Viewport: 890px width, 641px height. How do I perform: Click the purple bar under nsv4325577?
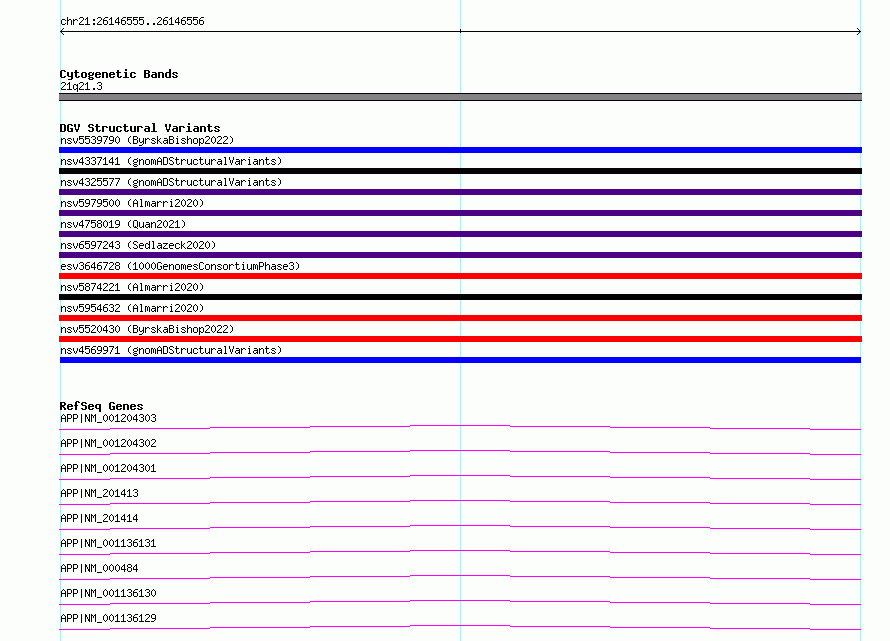click(460, 192)
